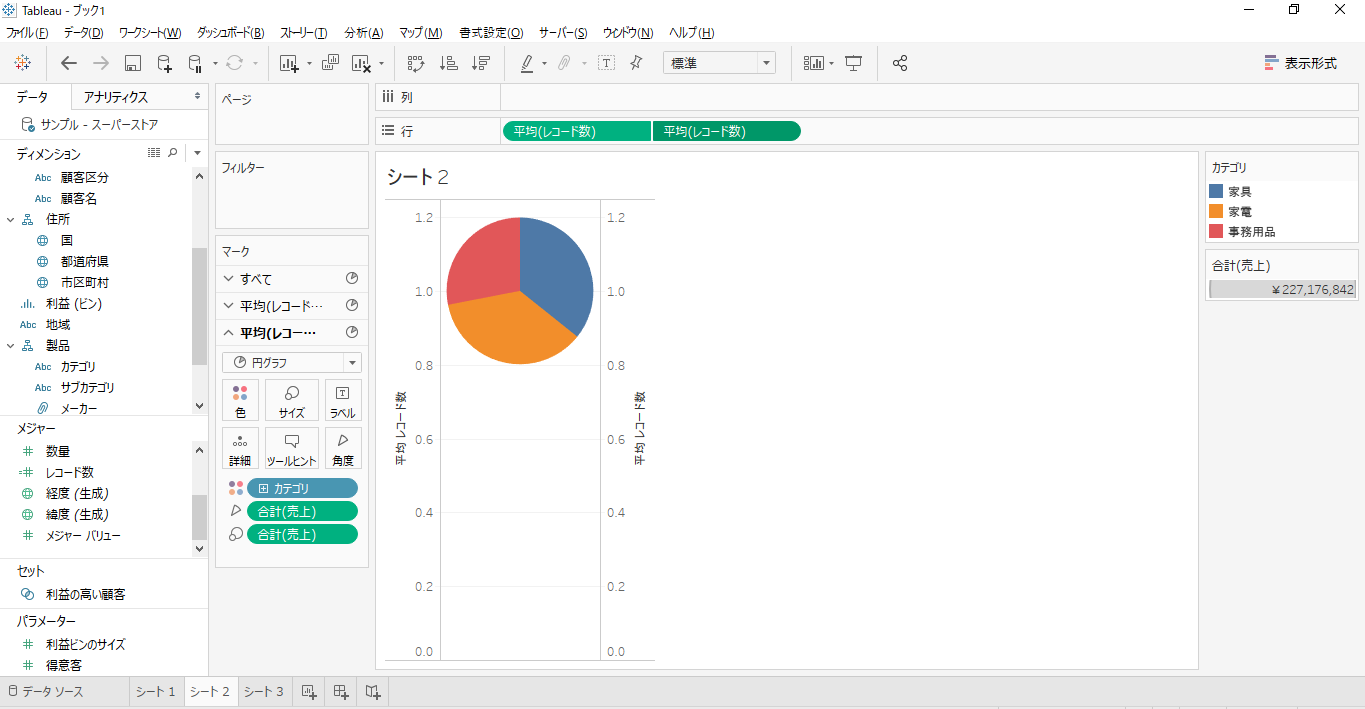Select the Label (ラベル) mark property

pos(342,400)
